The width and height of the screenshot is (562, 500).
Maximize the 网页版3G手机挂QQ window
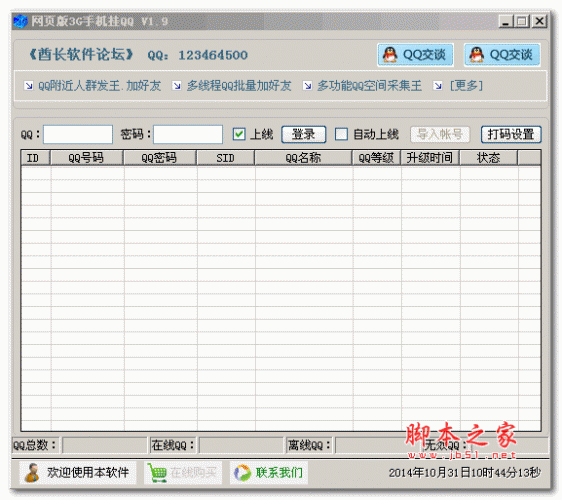[x=522, y=22]
